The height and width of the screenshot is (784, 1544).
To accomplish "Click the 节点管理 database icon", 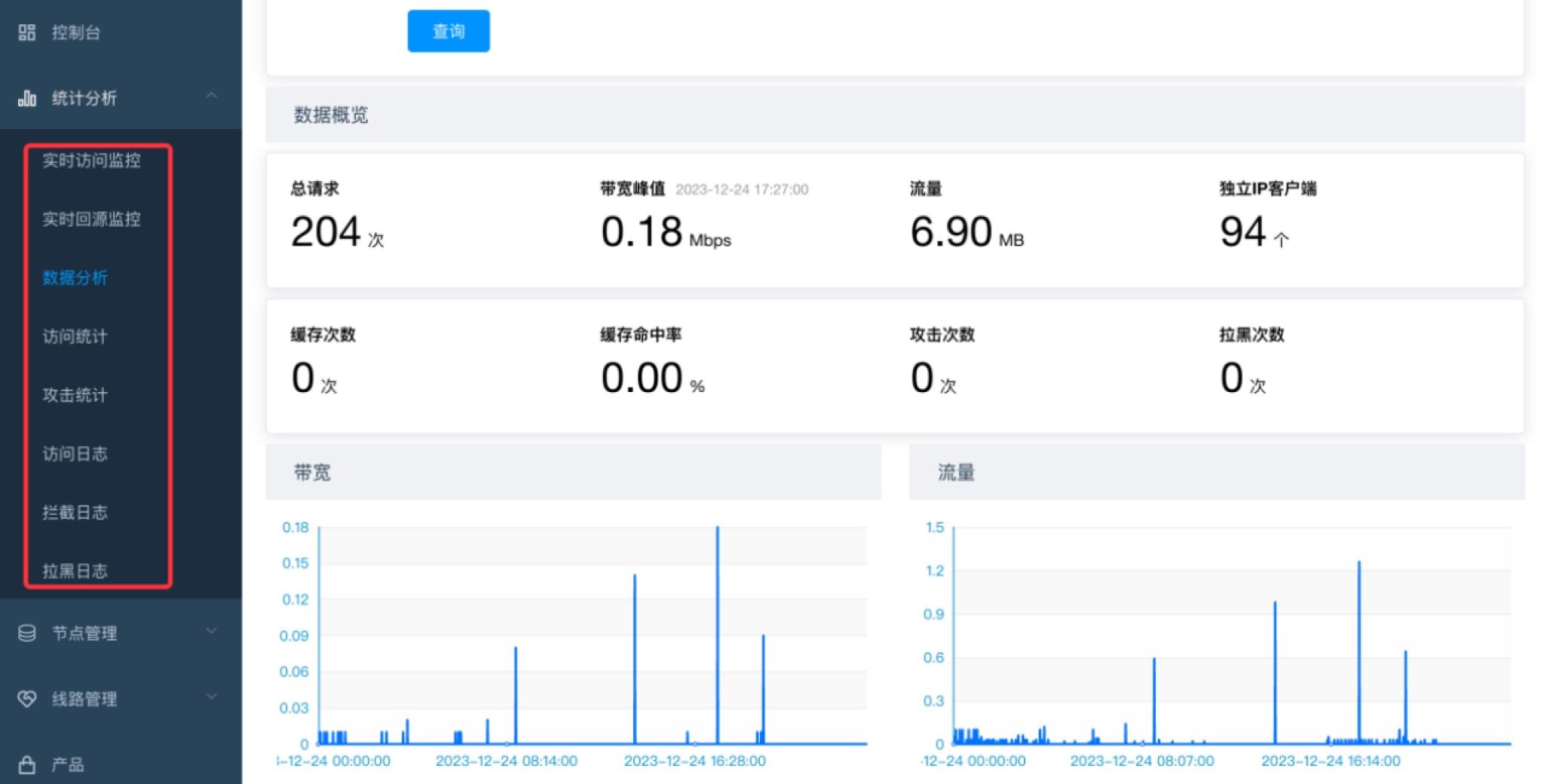I will (x=27, y=633).
